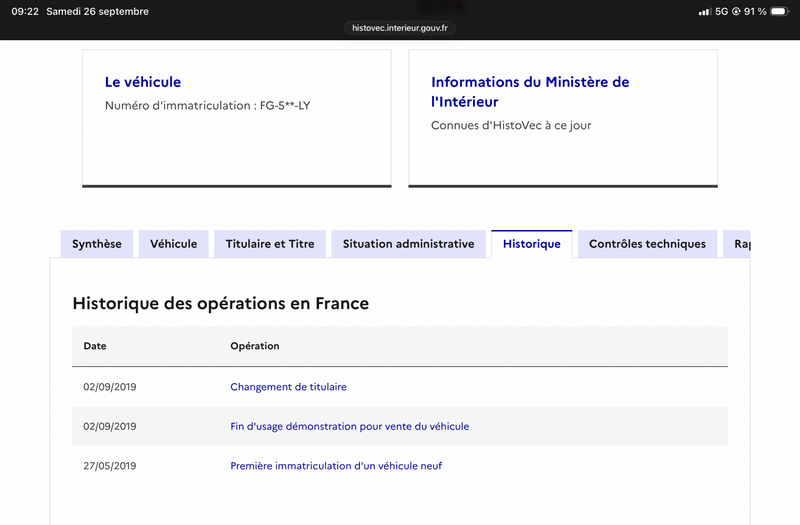This screenshot has height=525, width=800.
Task: Tap the battery icon in status bar
Action: click(780, 11)
